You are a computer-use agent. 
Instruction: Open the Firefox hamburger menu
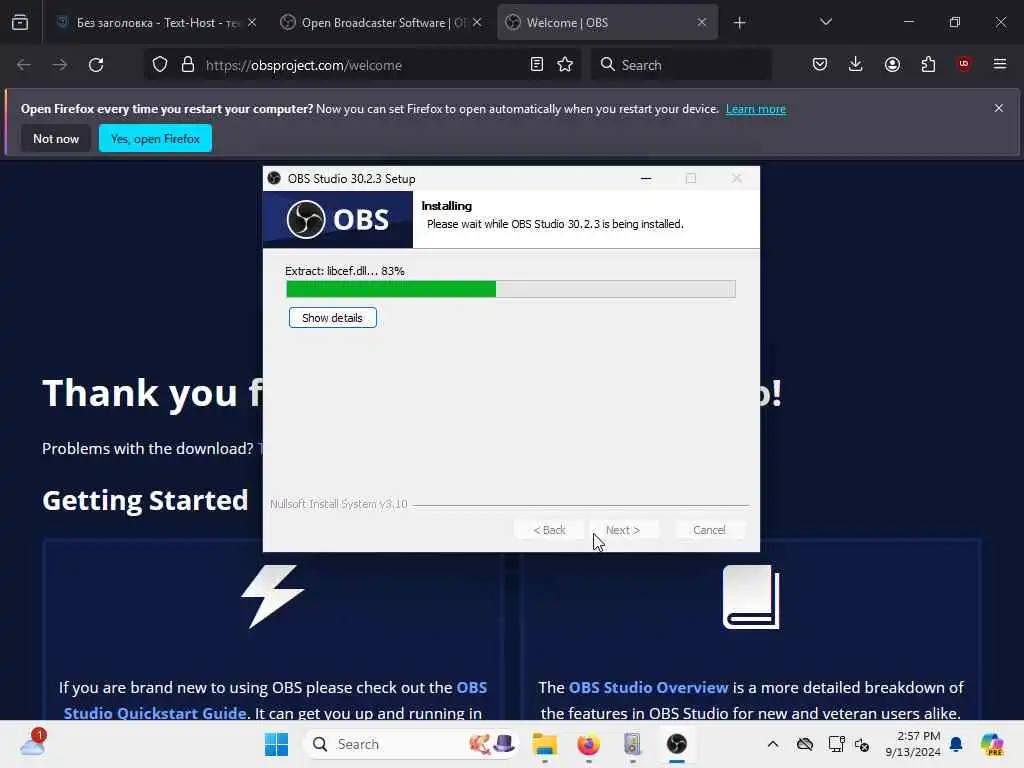(1000, 65)
